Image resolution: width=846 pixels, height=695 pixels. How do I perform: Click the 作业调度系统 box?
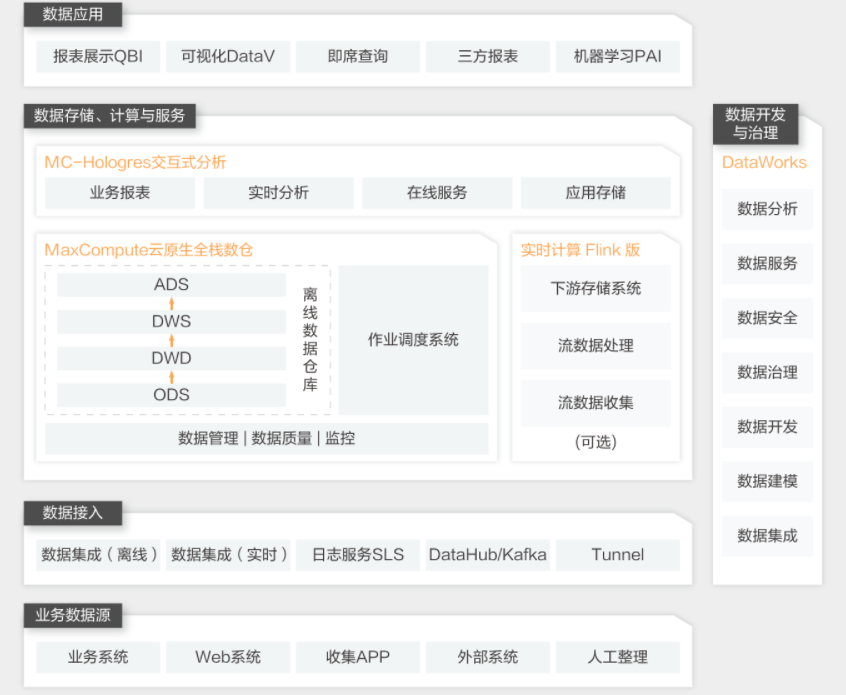pos(413,340)
